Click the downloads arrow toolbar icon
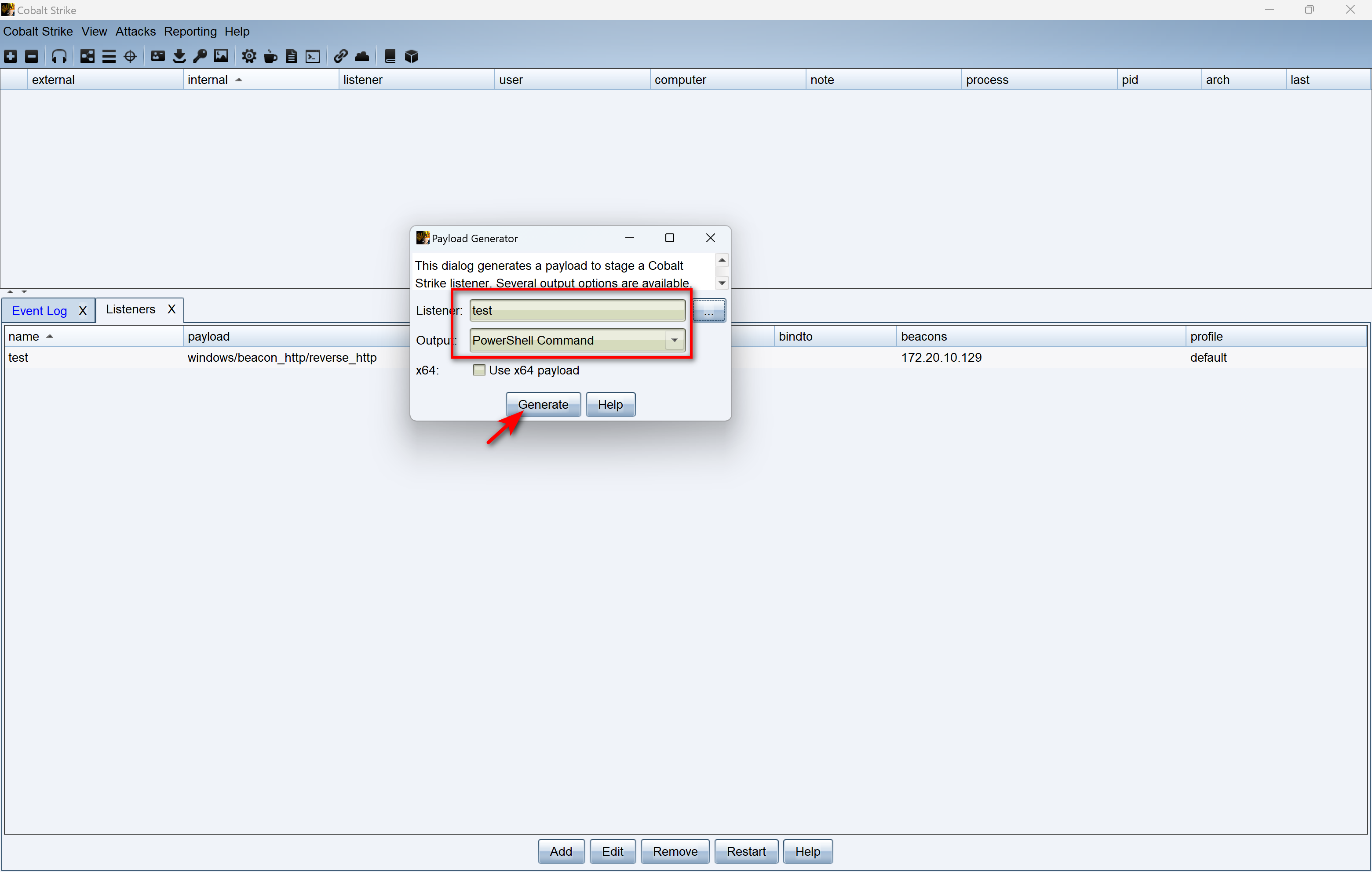Screen dimensions: 1372x872 [179, 56]
